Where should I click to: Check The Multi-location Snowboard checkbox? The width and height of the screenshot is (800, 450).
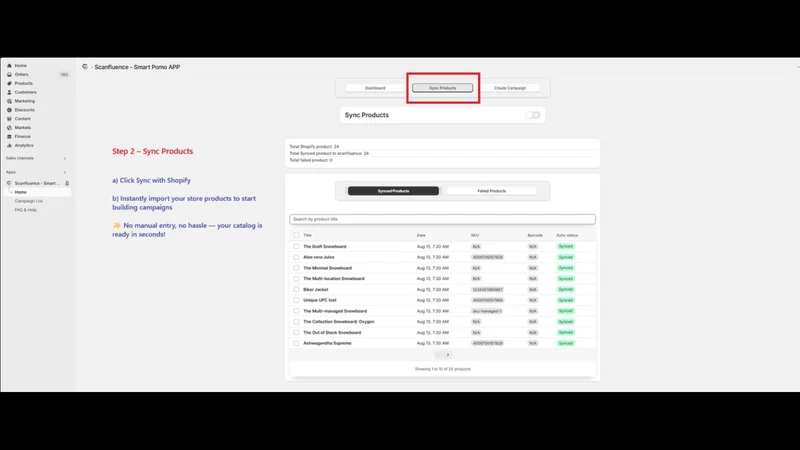pyautogui.click(x=296, y=279)
